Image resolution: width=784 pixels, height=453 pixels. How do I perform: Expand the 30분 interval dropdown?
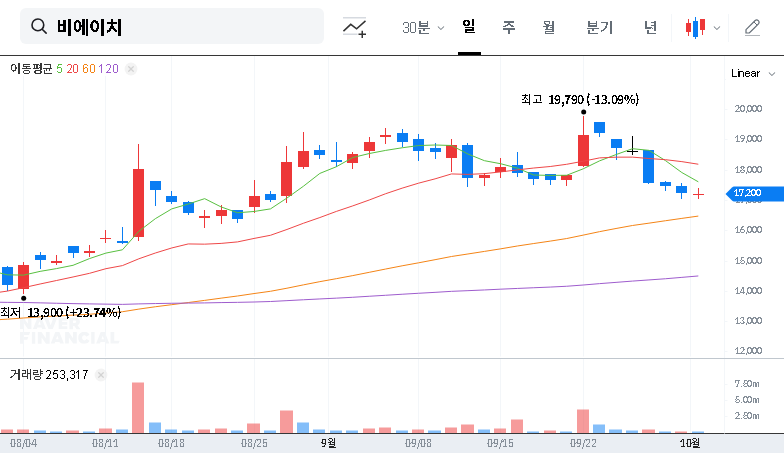(x=423, y=28)
